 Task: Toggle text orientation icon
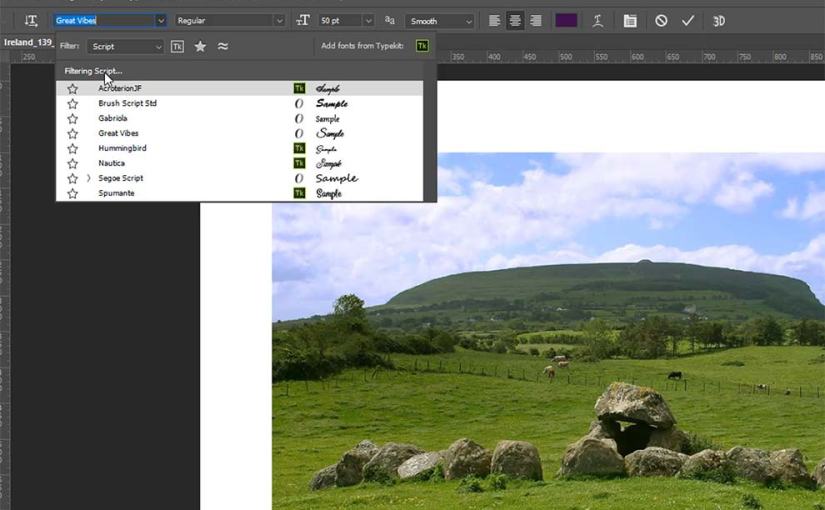click(31, 21)
